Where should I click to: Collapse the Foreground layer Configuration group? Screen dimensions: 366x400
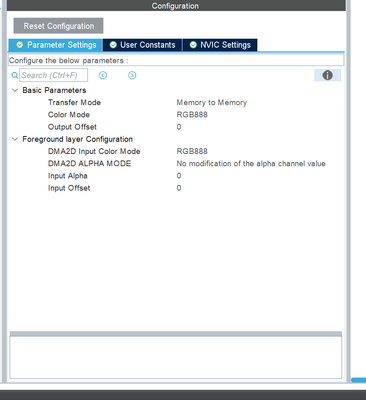pos(15,139)
